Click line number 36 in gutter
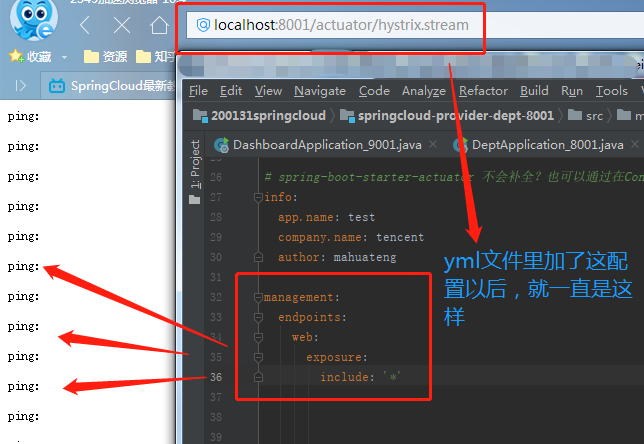Image resolution: width=644 pixels, height=444 pixels. pos(216,377)
